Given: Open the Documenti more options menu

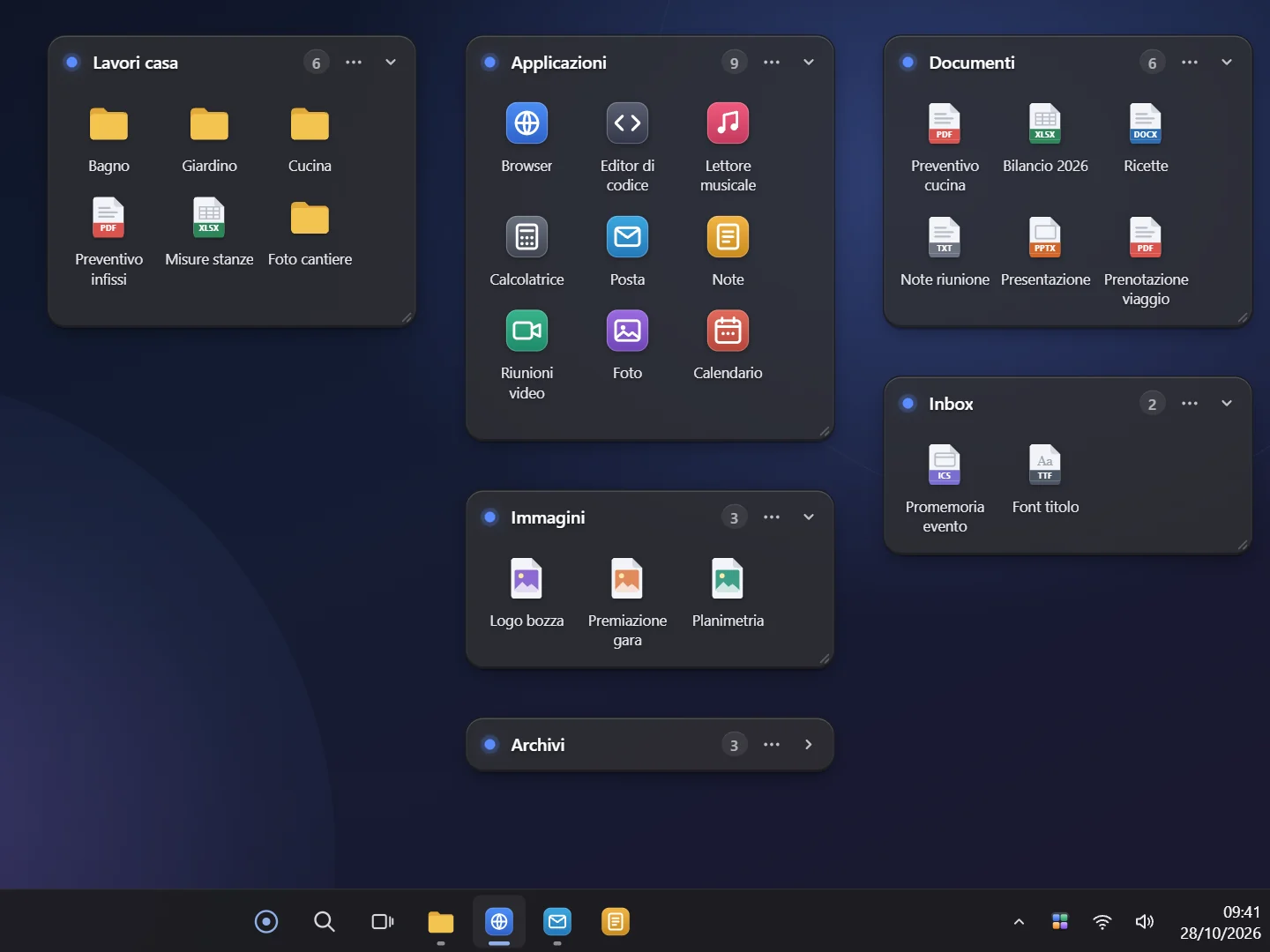Looking at the screenshot, I should point(1190,63).
